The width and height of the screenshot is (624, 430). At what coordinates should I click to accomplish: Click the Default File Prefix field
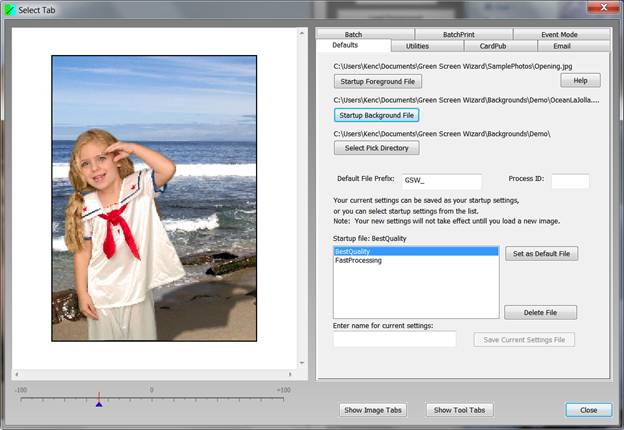pos(441,181)
